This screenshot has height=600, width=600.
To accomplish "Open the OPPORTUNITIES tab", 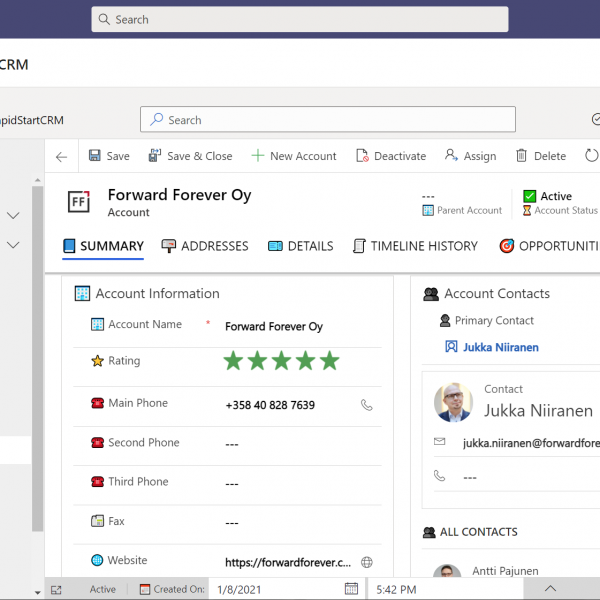I will tap(549, 246).
